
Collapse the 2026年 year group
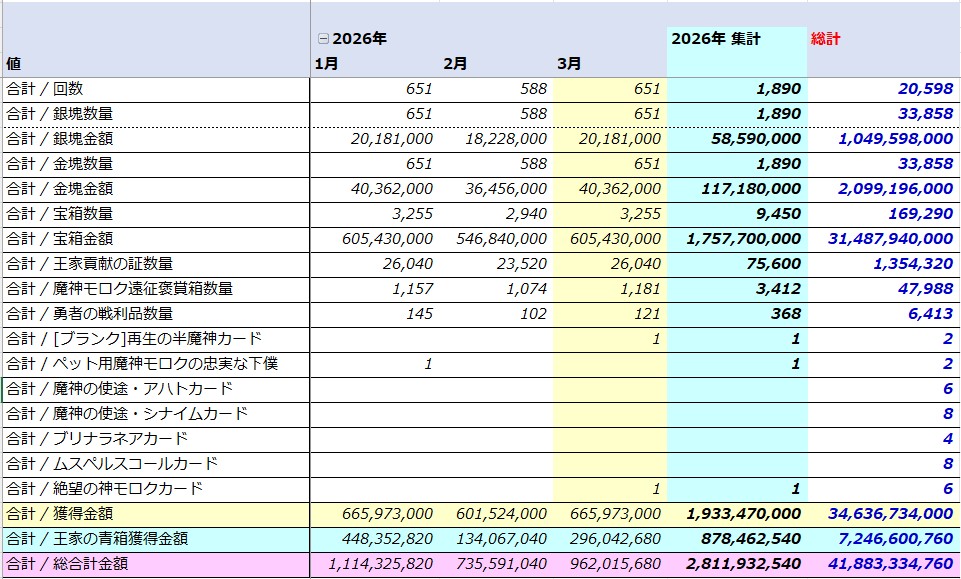[x=322, y=39]
